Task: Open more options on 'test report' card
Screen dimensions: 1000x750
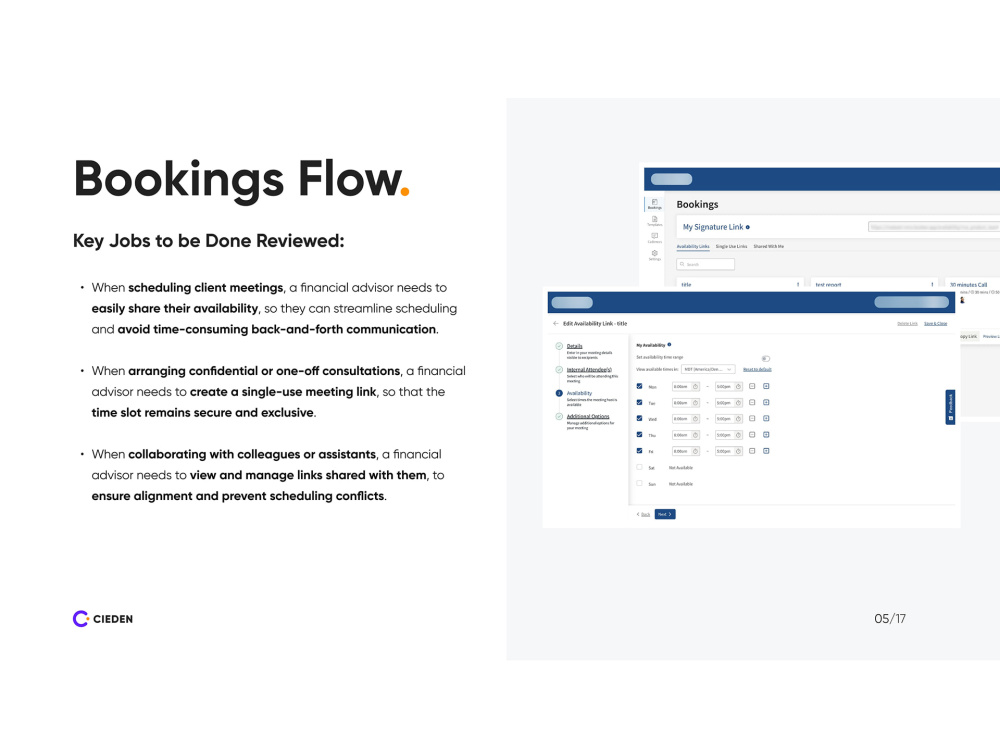Action: pos(932,284)
